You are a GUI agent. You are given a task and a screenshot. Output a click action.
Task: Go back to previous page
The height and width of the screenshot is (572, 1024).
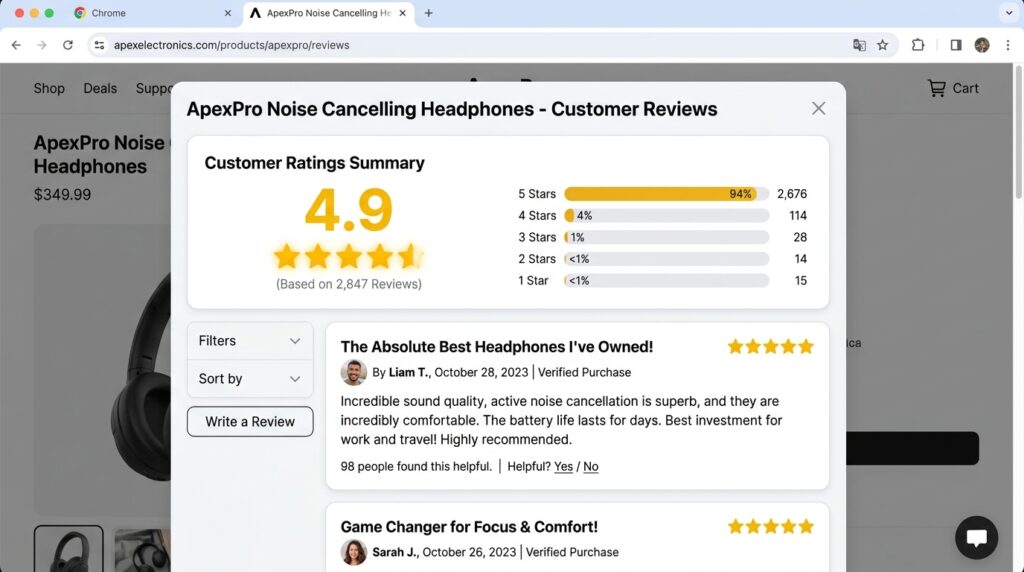pos(16,45)
